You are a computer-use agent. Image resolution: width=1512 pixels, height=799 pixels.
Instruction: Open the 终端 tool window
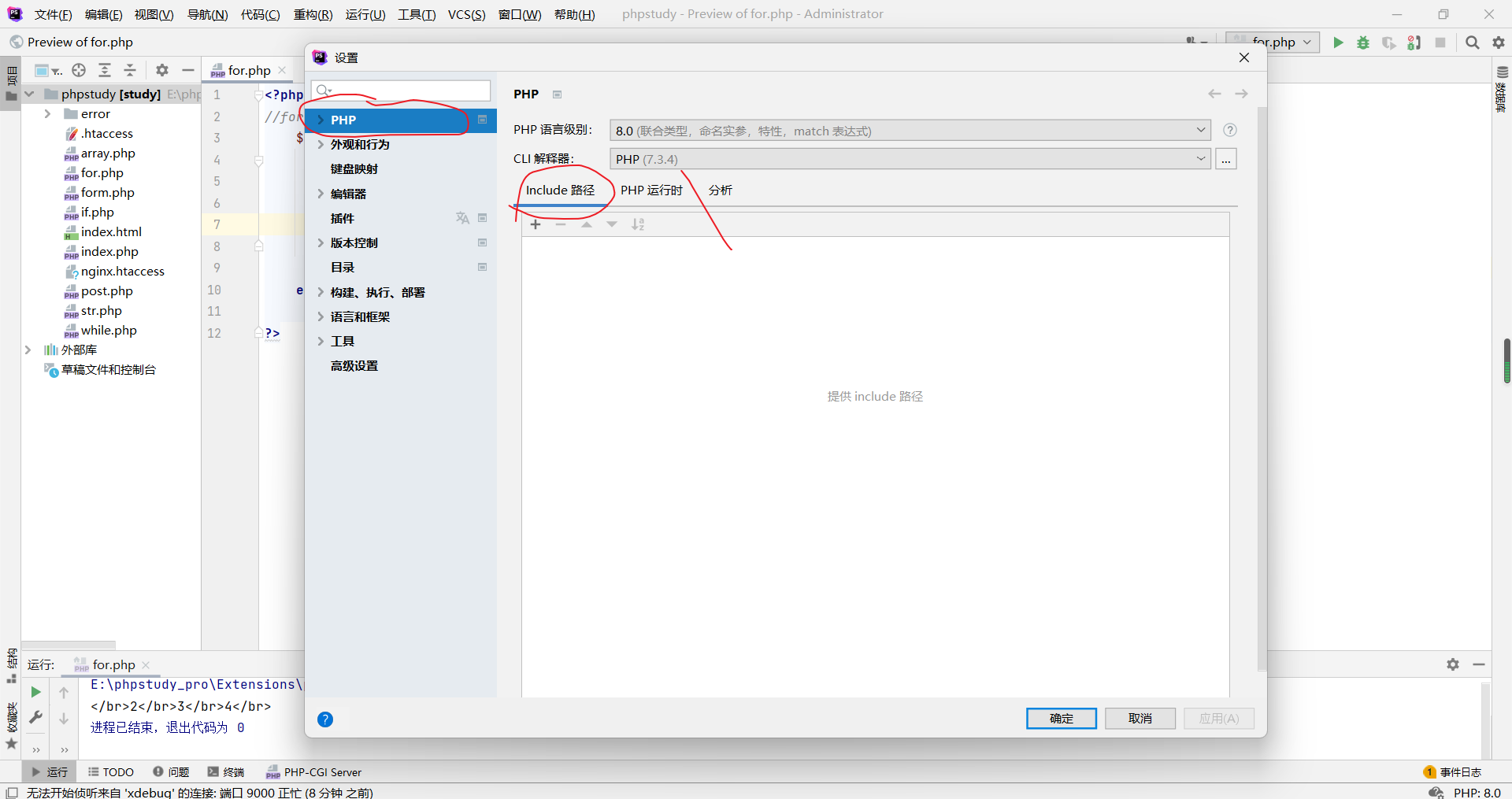point(226,772)
